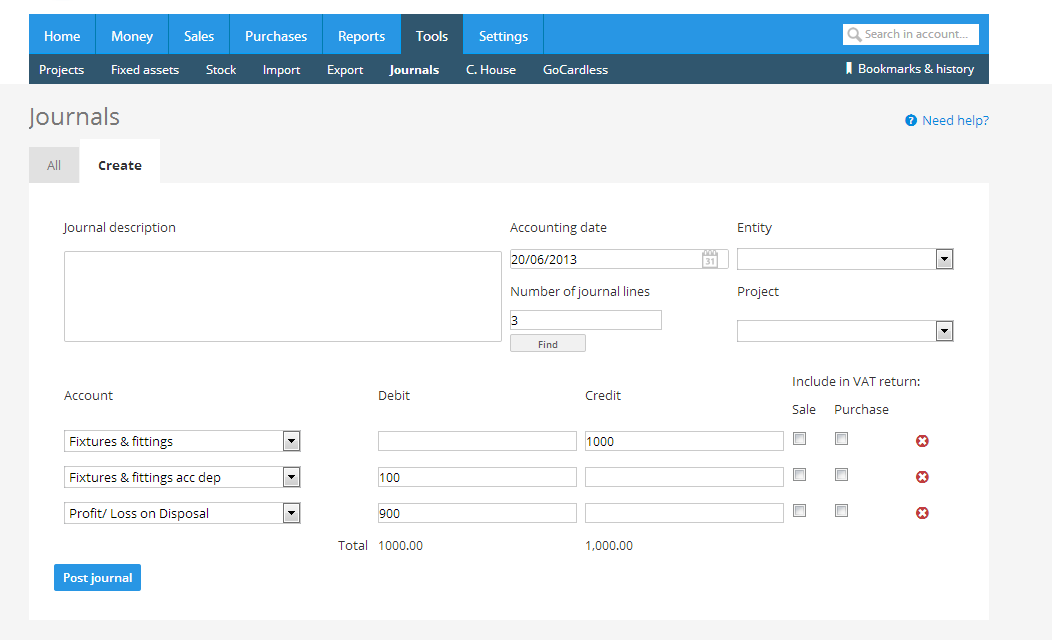Click the Number of journal lines field
This screenshot has width=1052, height=640.
coord(586,320)
